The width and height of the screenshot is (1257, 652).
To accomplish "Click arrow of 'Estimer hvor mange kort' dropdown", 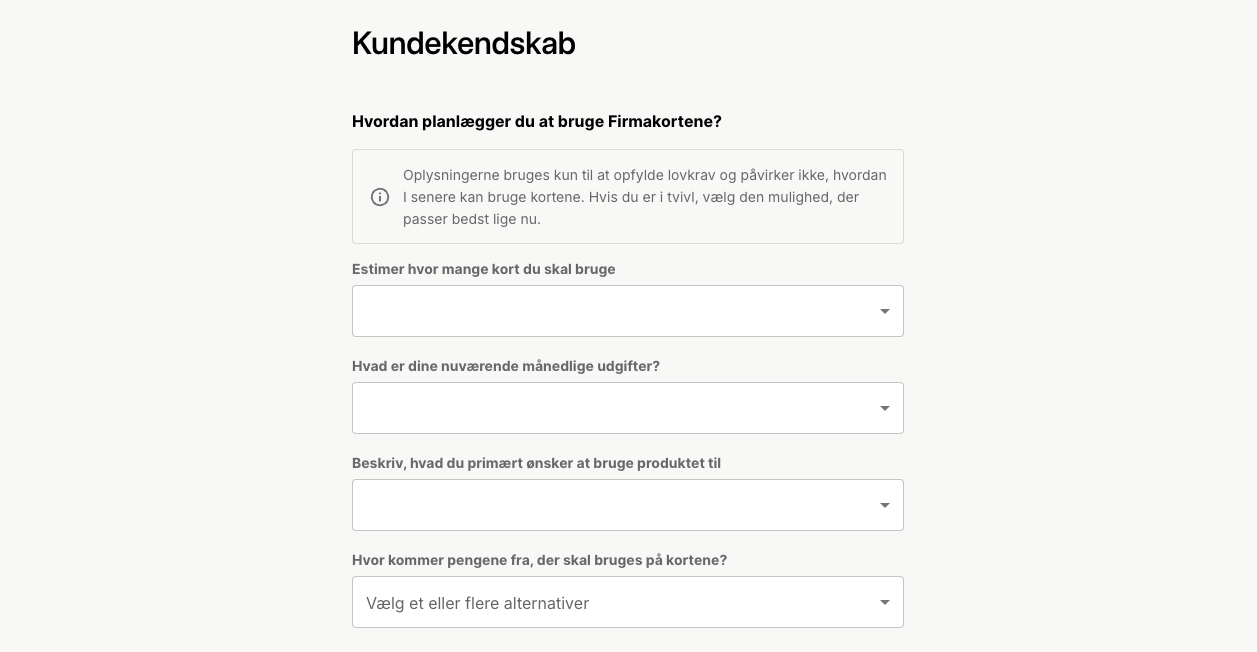I will click(x=885, y=312).
